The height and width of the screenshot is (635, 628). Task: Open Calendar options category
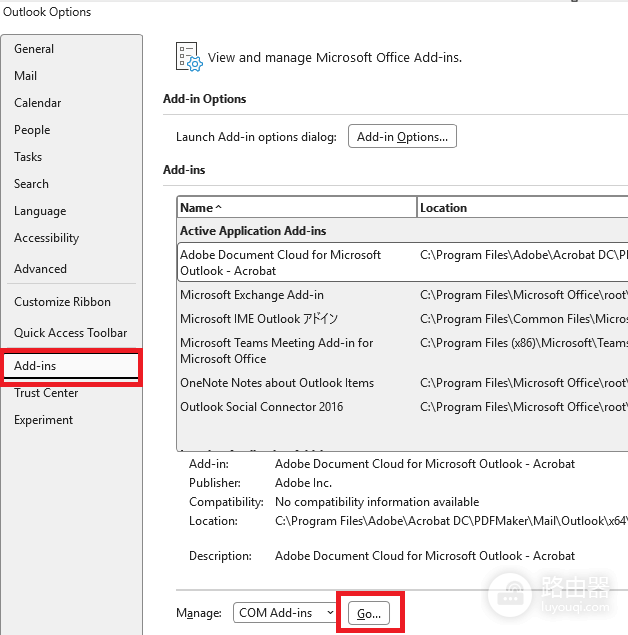(x=38, y=103)
